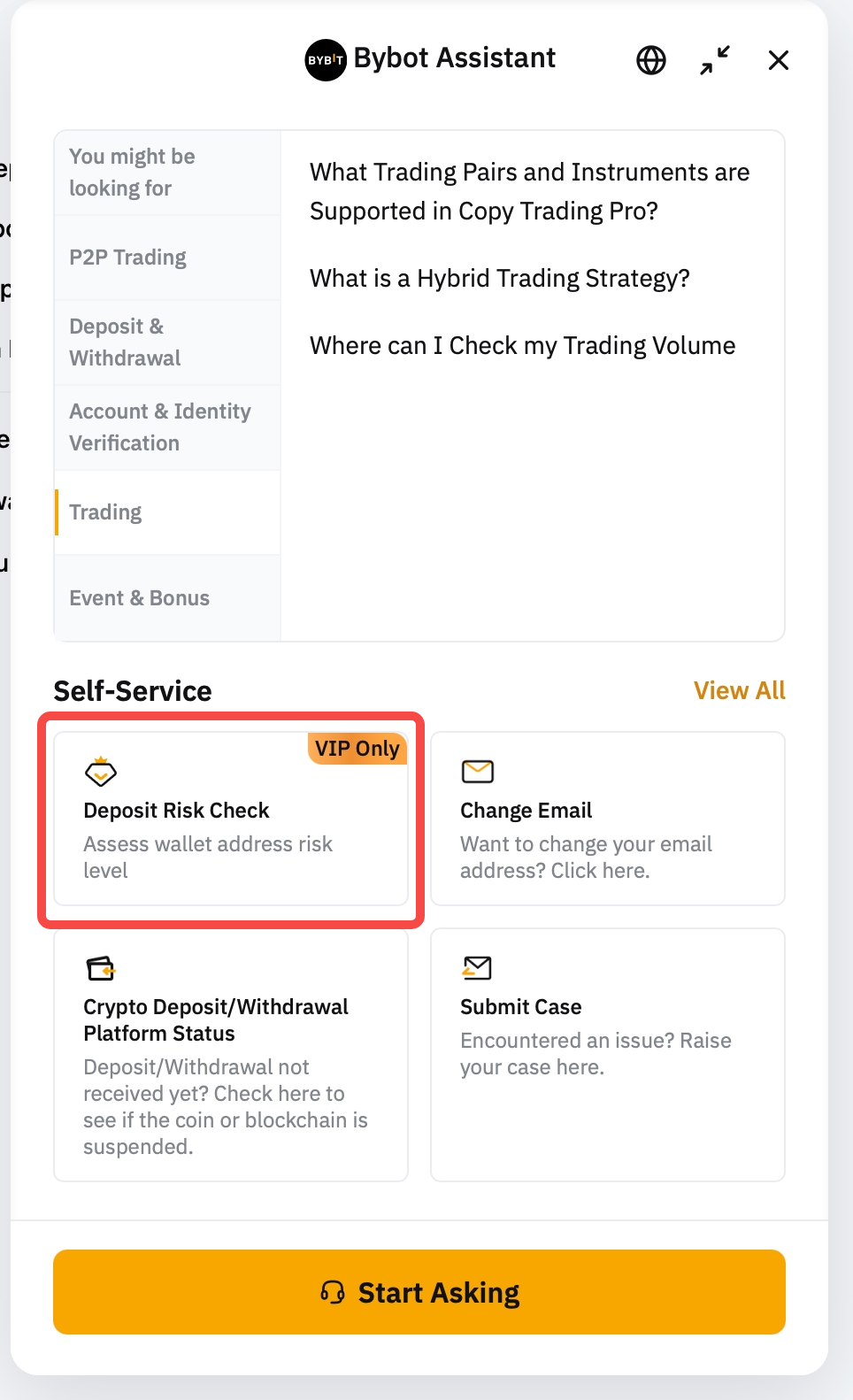Image resolution: width=853 pixels, height=1400 pixels.
Task: Click the Submit Case envelope icon
Action: coord(478,968)
